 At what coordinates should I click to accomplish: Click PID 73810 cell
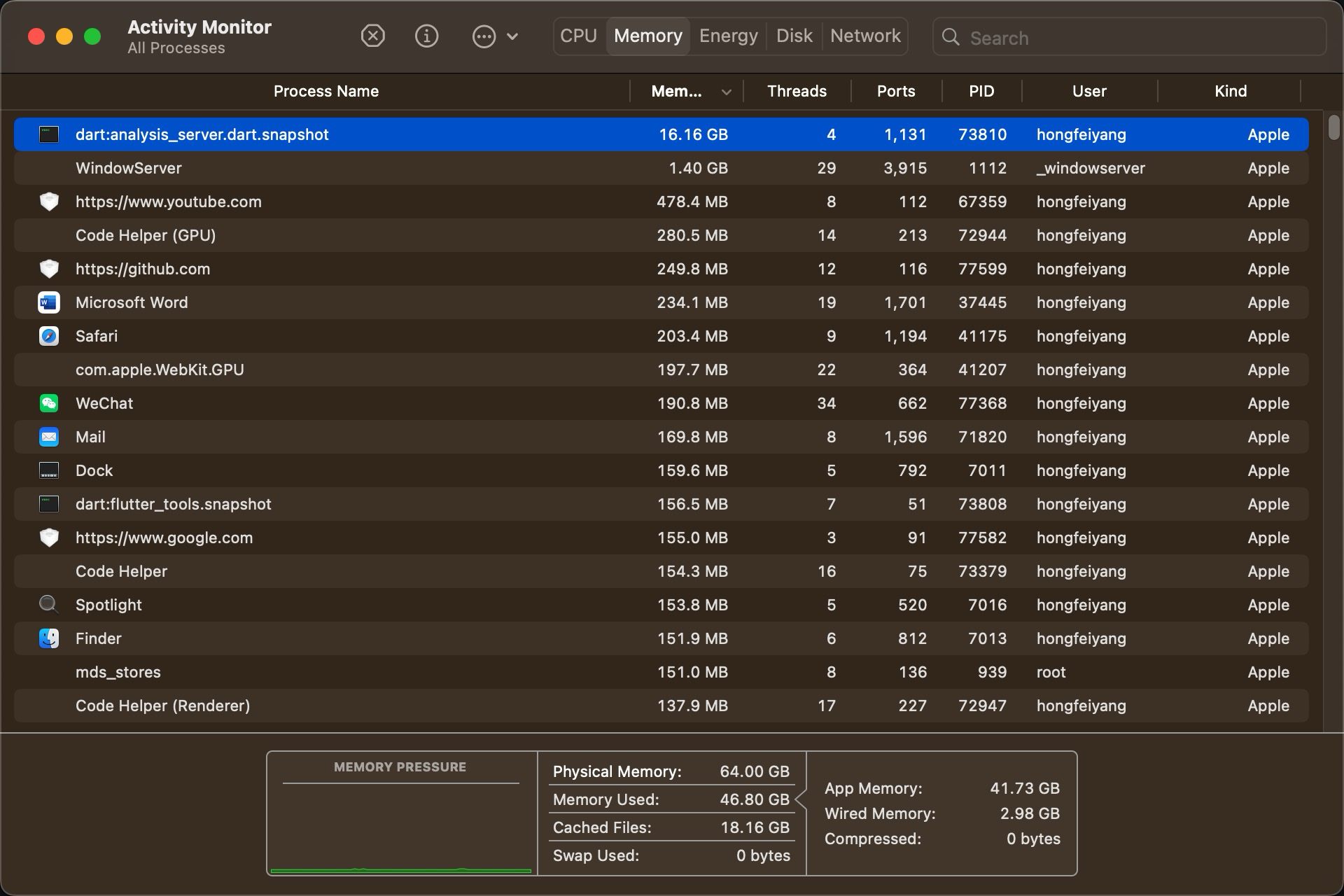coord(982,134)
